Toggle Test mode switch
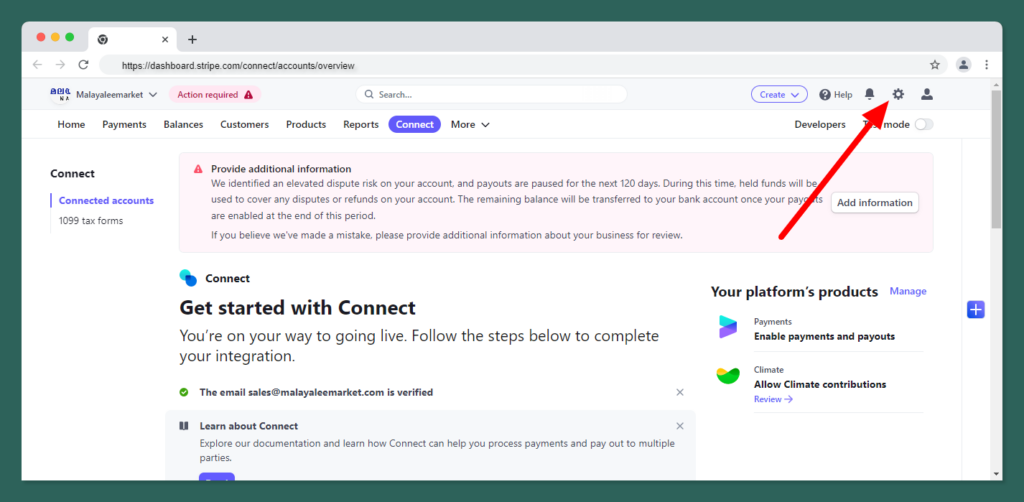 [923, 125]
